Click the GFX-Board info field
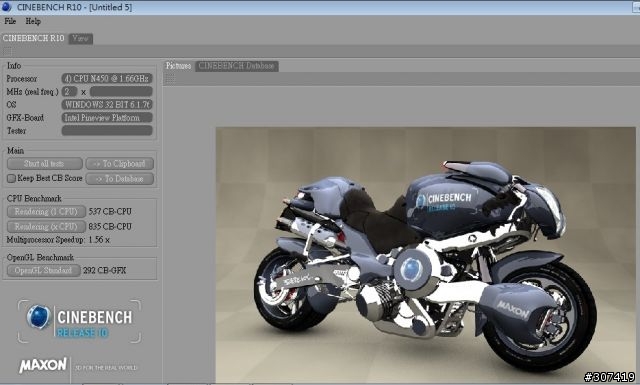Viewport: 640px width, 385px height. tap(107, 118)
